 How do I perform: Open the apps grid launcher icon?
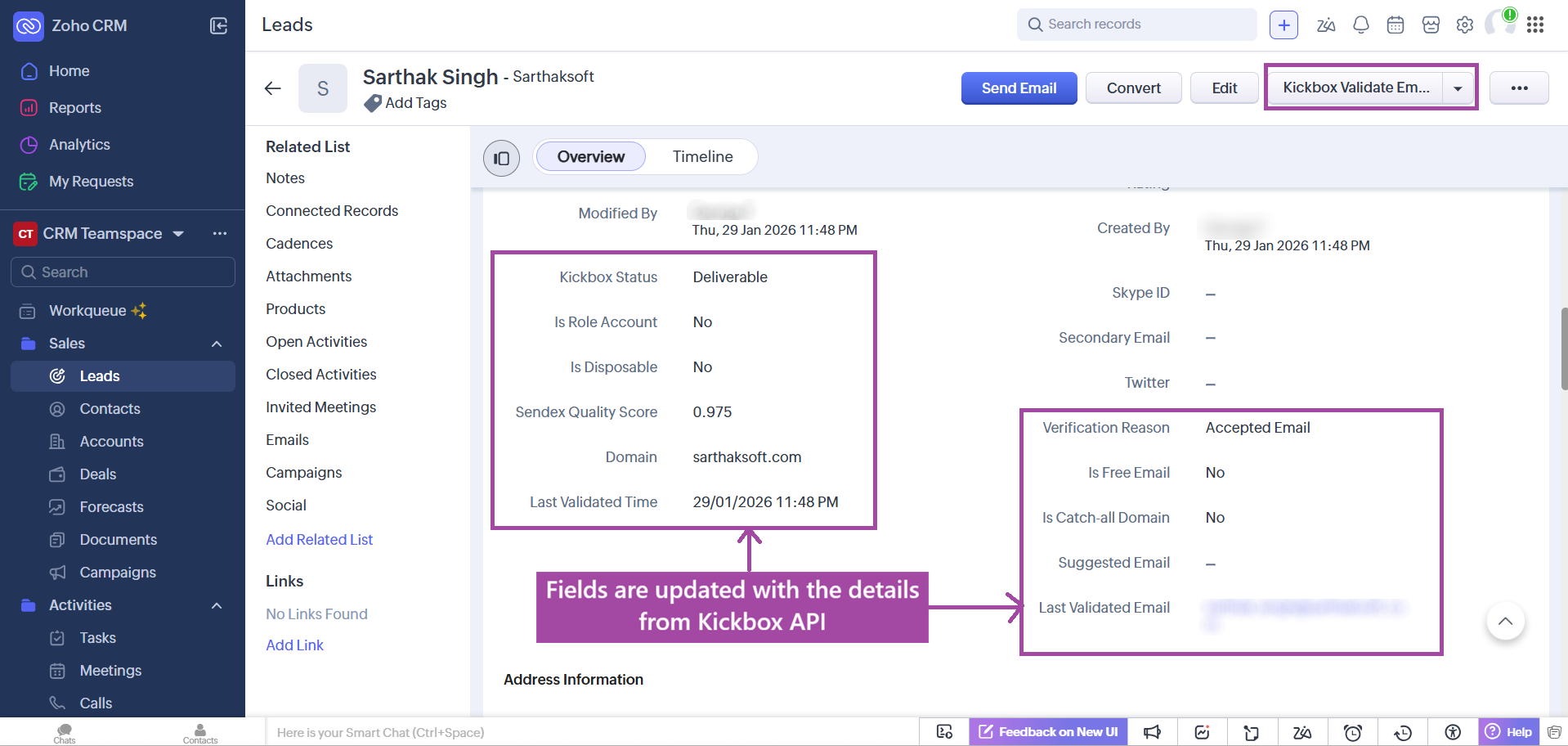[1535, 25]
